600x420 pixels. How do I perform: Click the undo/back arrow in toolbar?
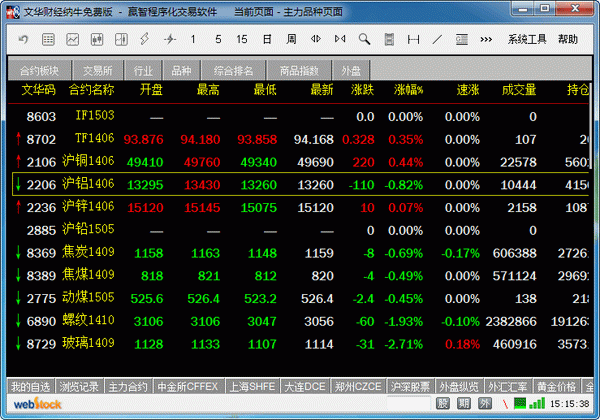tap(24, 39)
